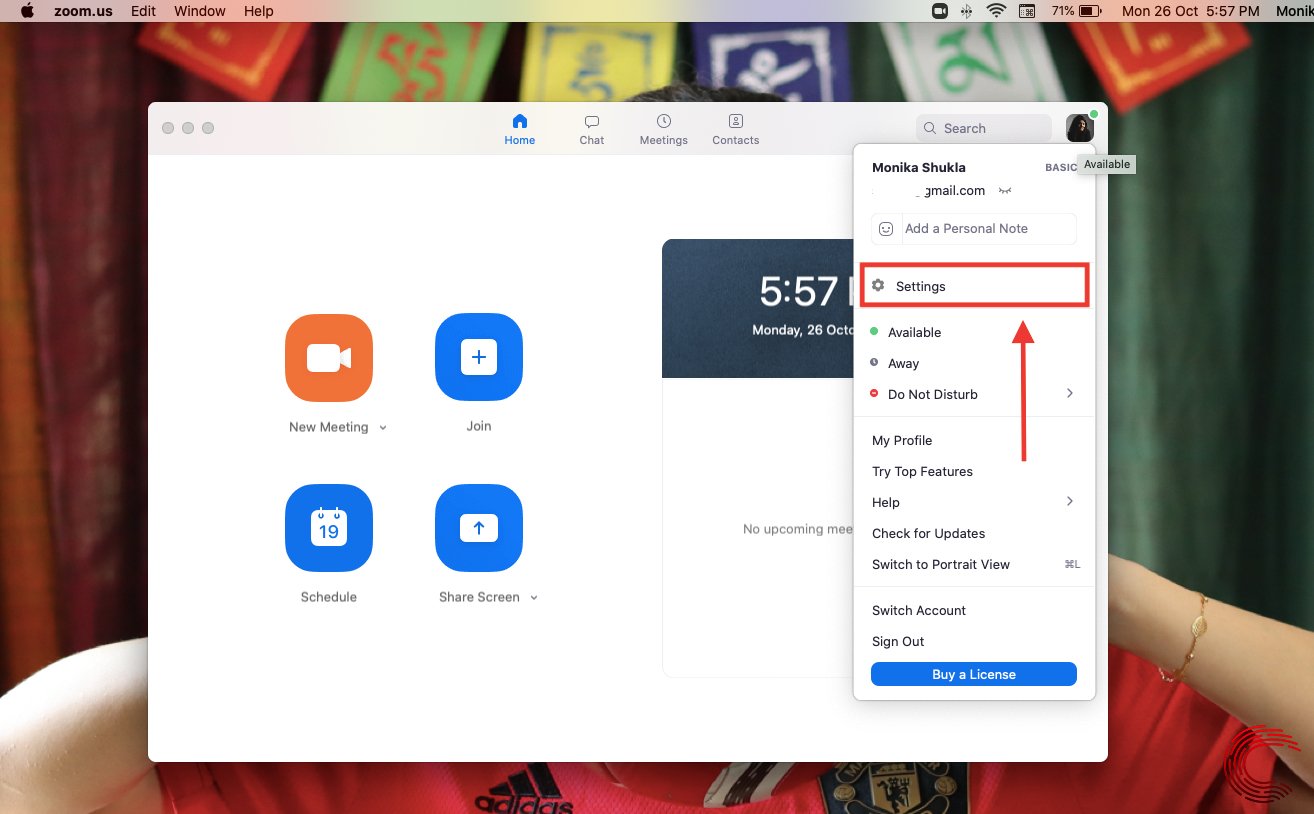Set status to Away
Screen dimensions: 1314x814
pyautogui.click(x=905, y=363)
